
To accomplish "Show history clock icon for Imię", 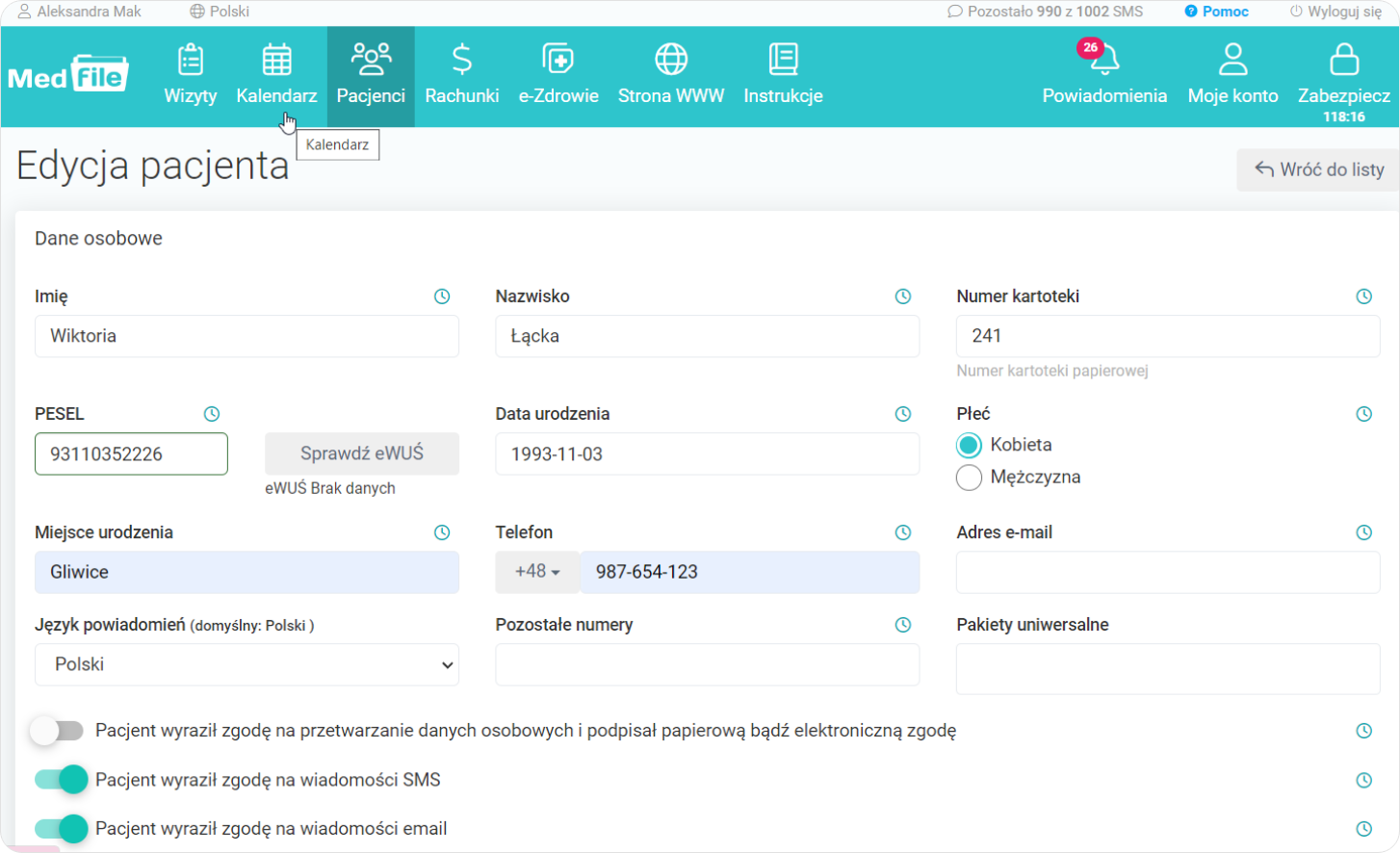I will click(442, 297).
